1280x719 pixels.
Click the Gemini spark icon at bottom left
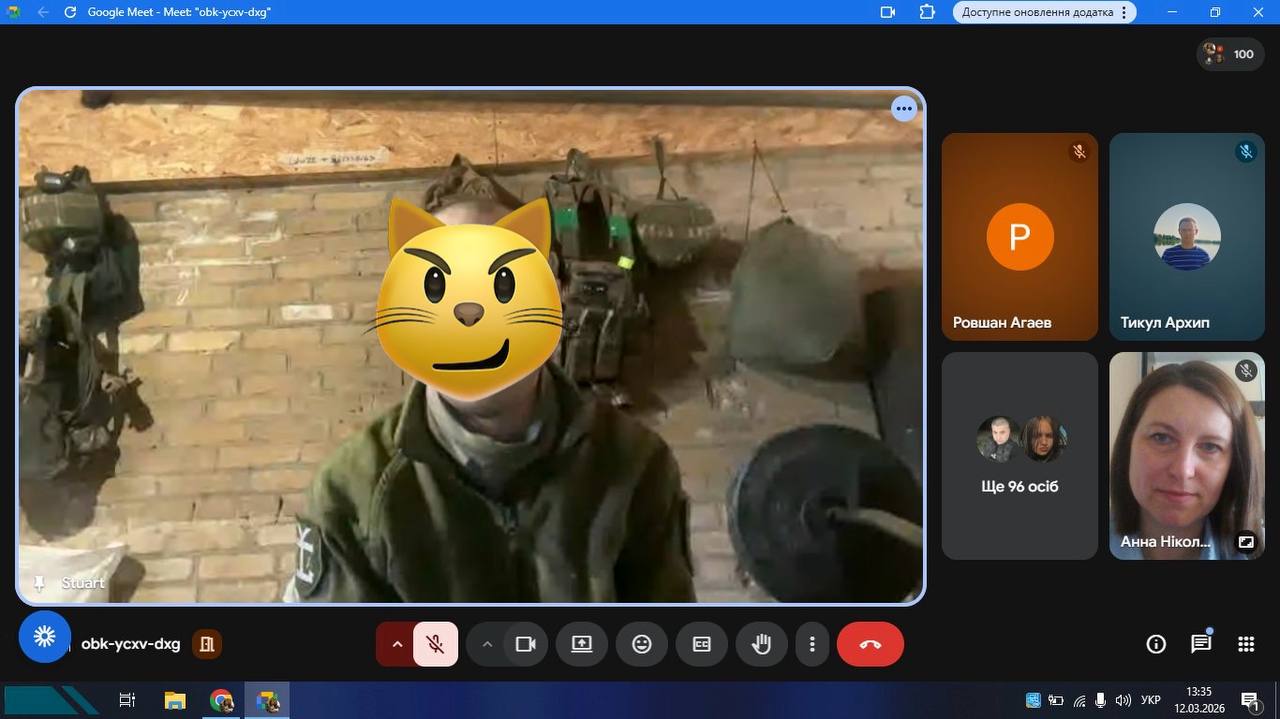(45, 637)
